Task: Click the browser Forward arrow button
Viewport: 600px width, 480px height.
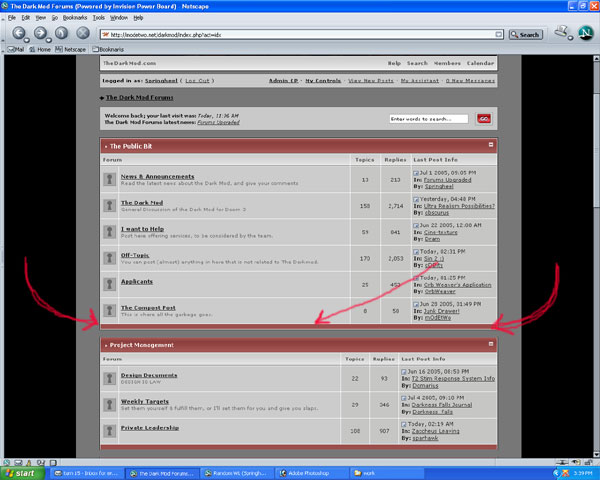Action: pos(40,33)
